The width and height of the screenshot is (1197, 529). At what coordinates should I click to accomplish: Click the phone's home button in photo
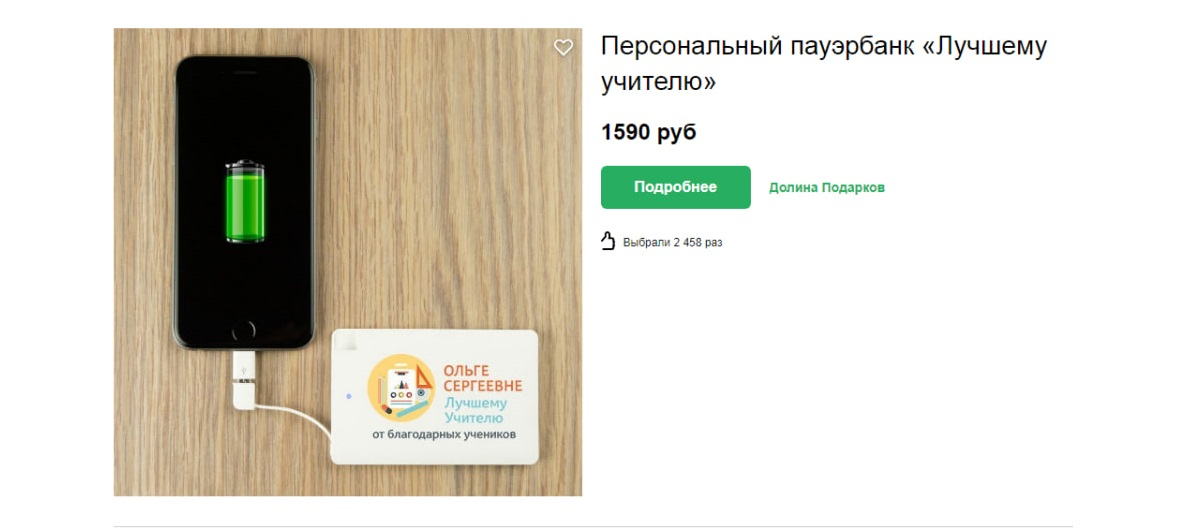[x=244, y=331]
